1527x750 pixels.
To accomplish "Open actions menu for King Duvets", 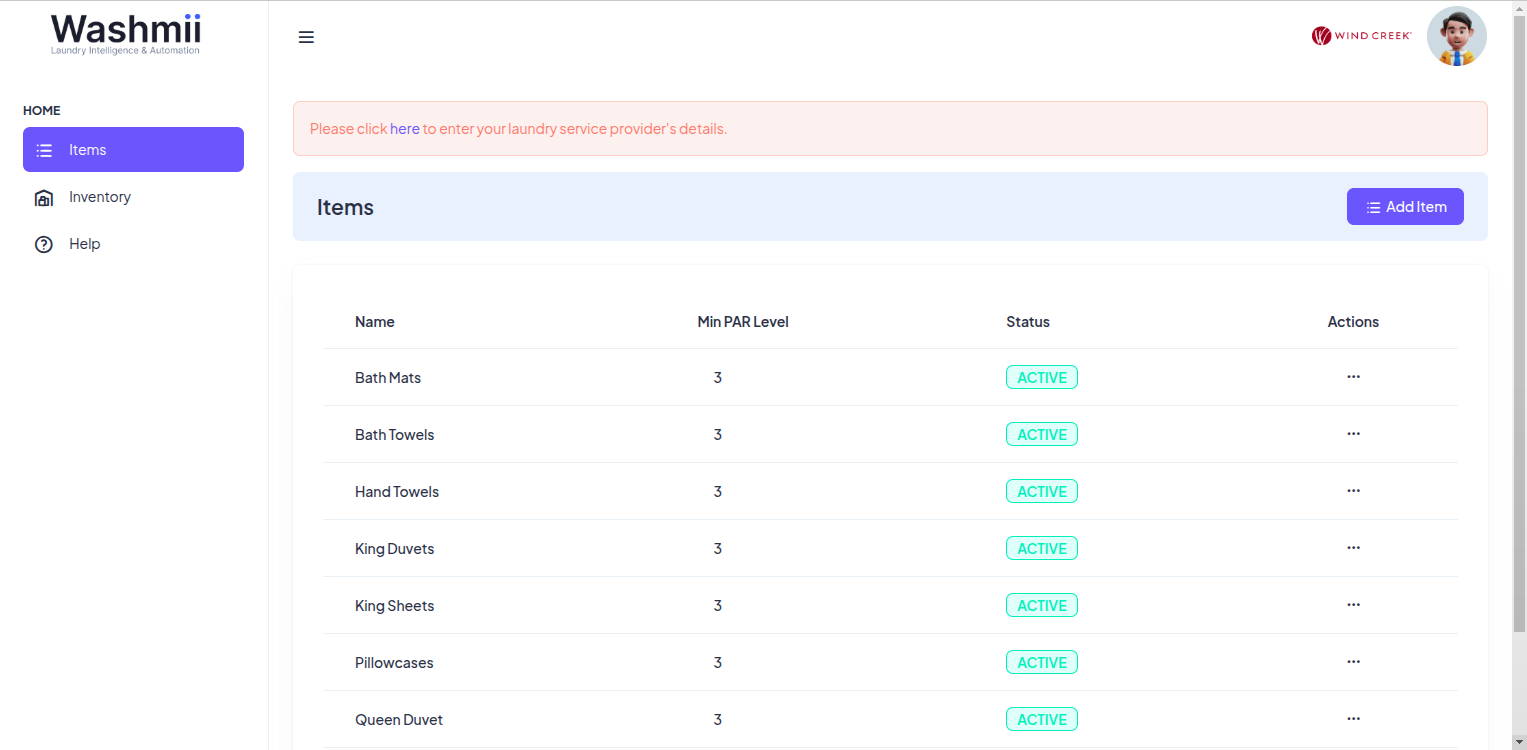I will pos(1353,548).
